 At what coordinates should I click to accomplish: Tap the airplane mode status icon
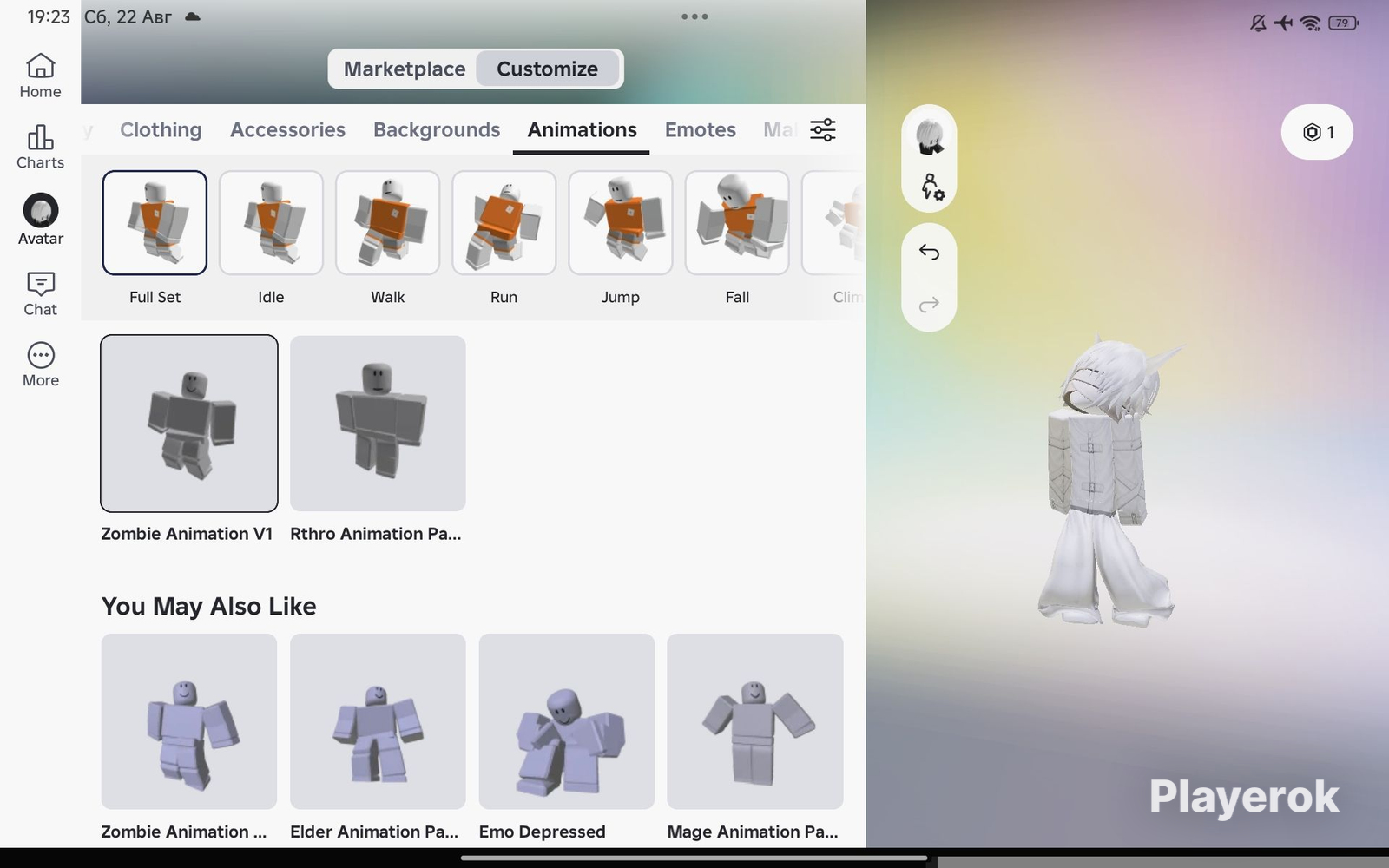coord(1283,23)
